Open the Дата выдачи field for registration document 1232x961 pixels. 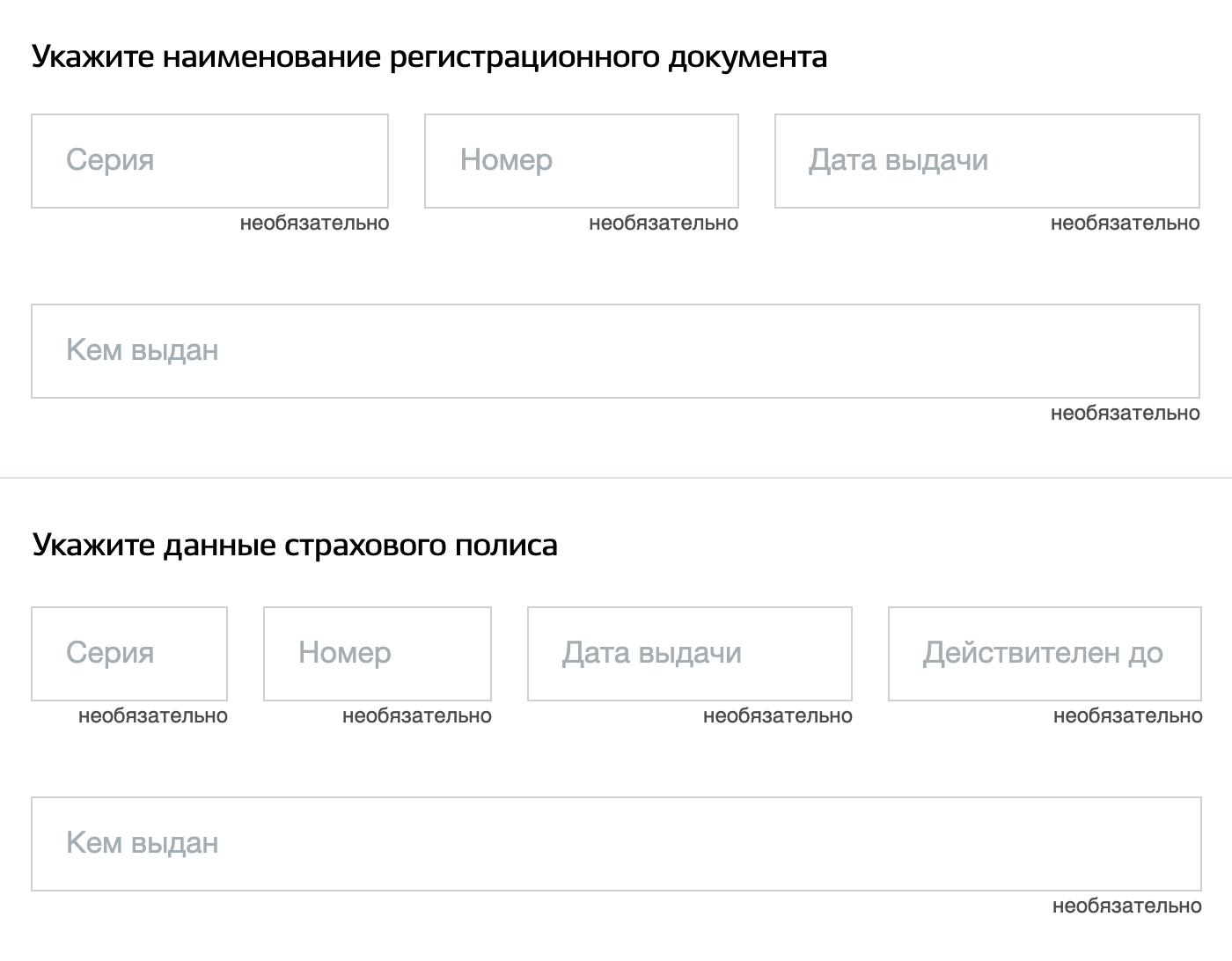[986, 160]
